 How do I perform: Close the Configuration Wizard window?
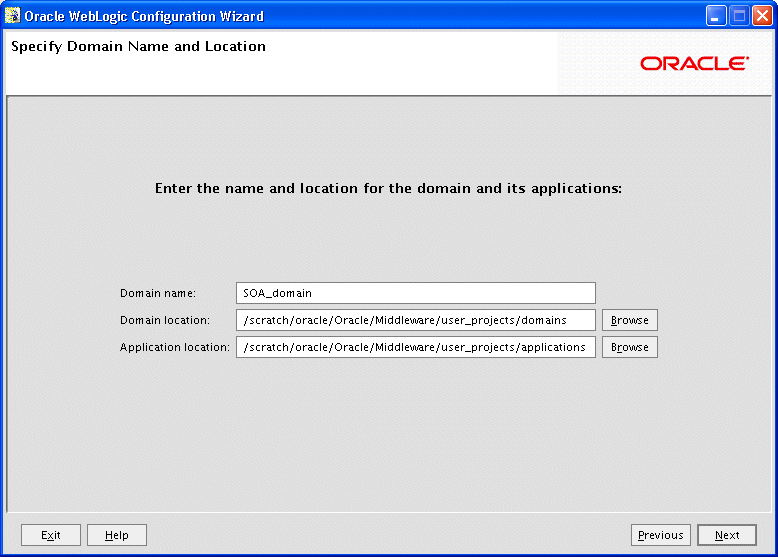click(x=762, y=16)
